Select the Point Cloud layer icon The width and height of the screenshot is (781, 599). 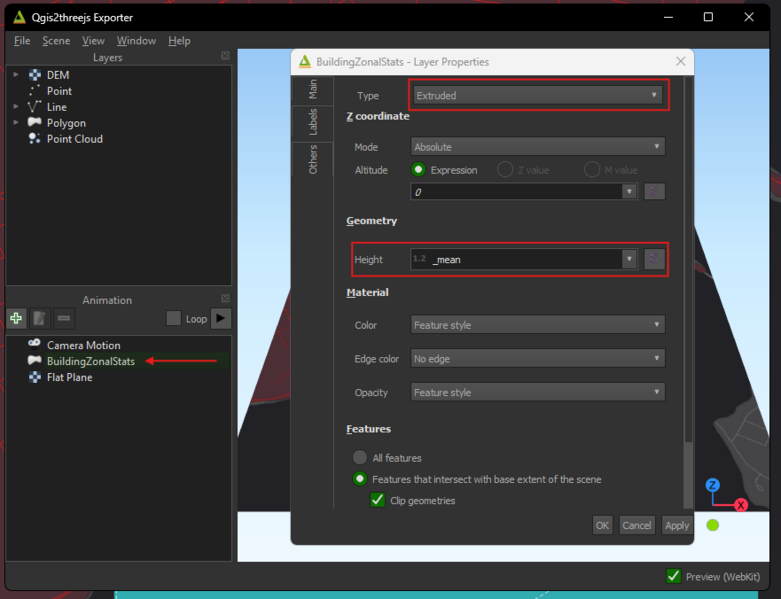(34, 139)
